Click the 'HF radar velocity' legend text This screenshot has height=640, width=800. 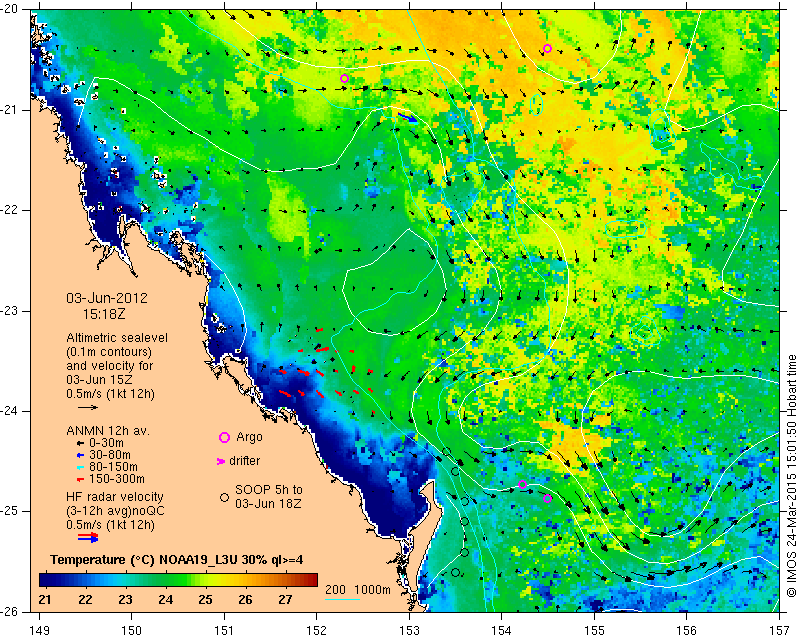115,497
